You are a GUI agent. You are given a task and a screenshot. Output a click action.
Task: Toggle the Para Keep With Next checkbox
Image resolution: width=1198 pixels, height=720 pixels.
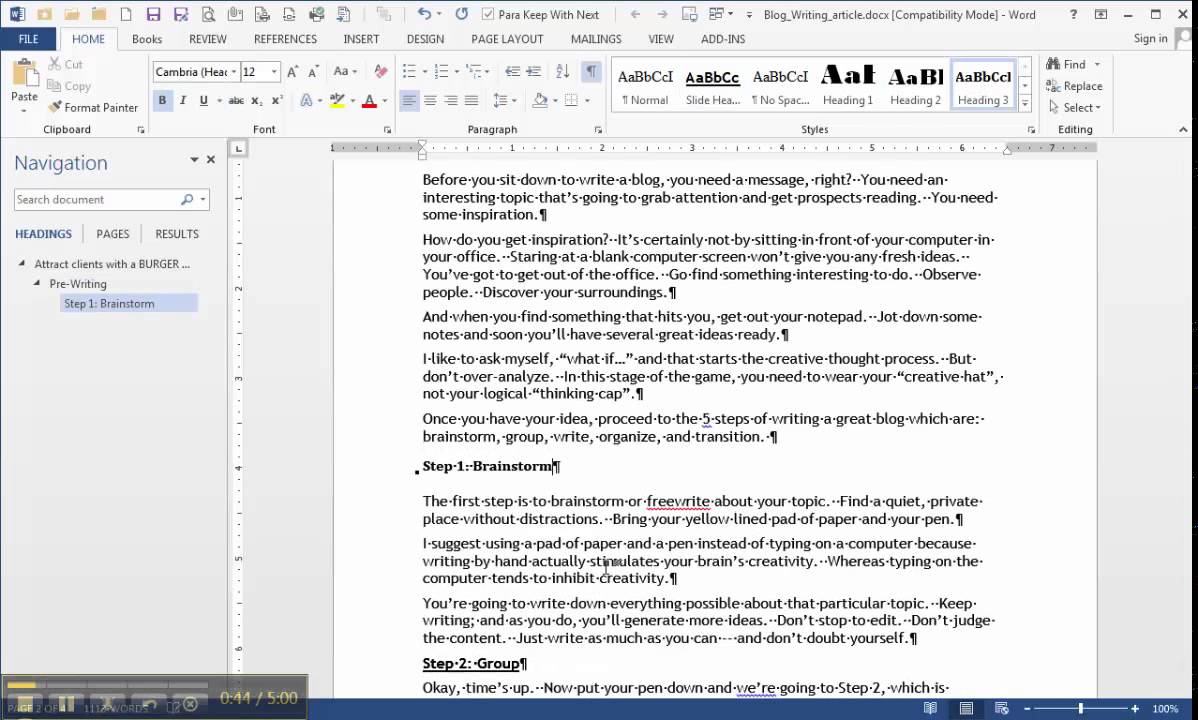point(487,15)
